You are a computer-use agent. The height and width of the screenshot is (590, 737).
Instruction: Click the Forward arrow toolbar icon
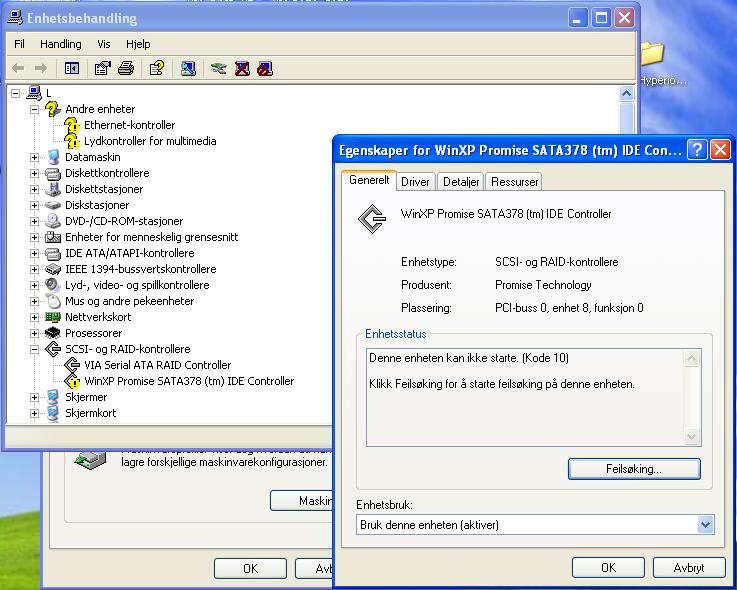(41, 69)
